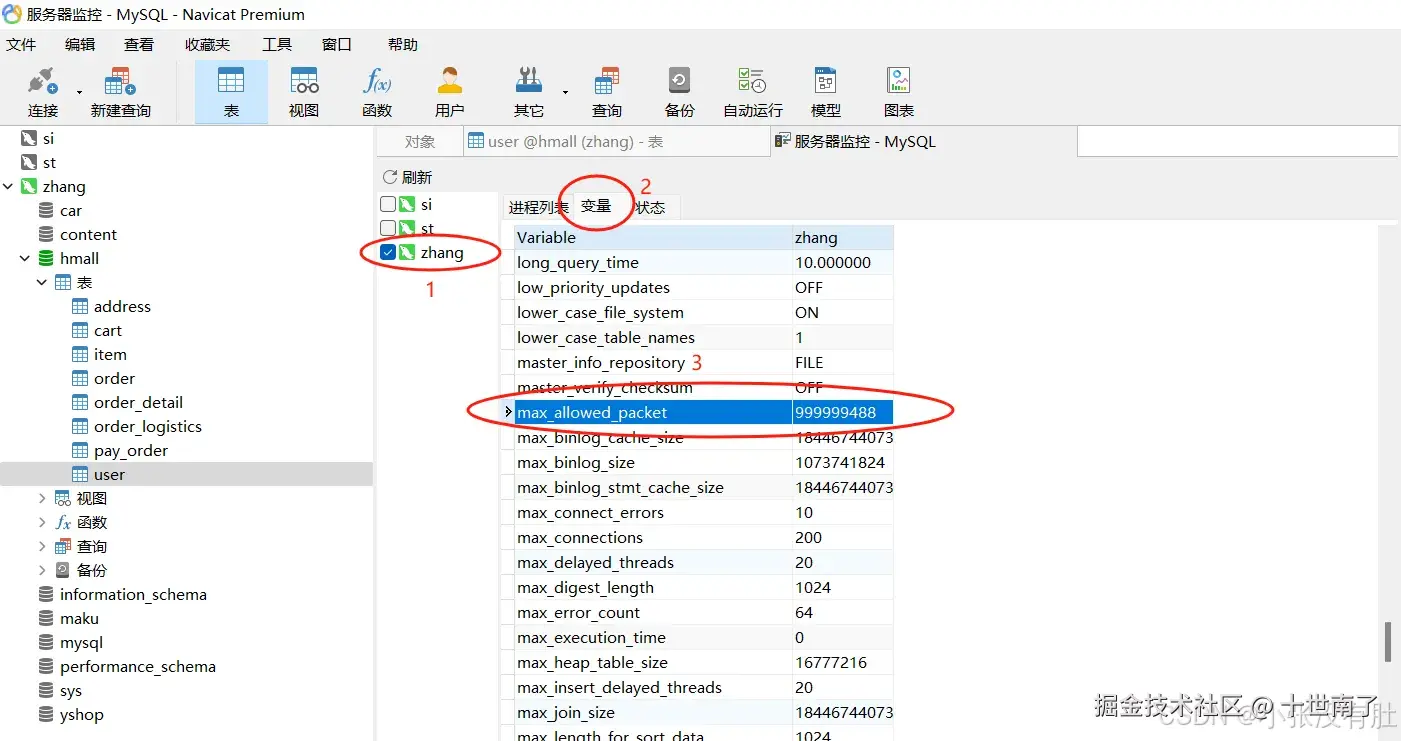Open the 收藏夹 menu
The height and width of the screenshot is (741, 1401).
pyautogui.click(x=207, y=45)
